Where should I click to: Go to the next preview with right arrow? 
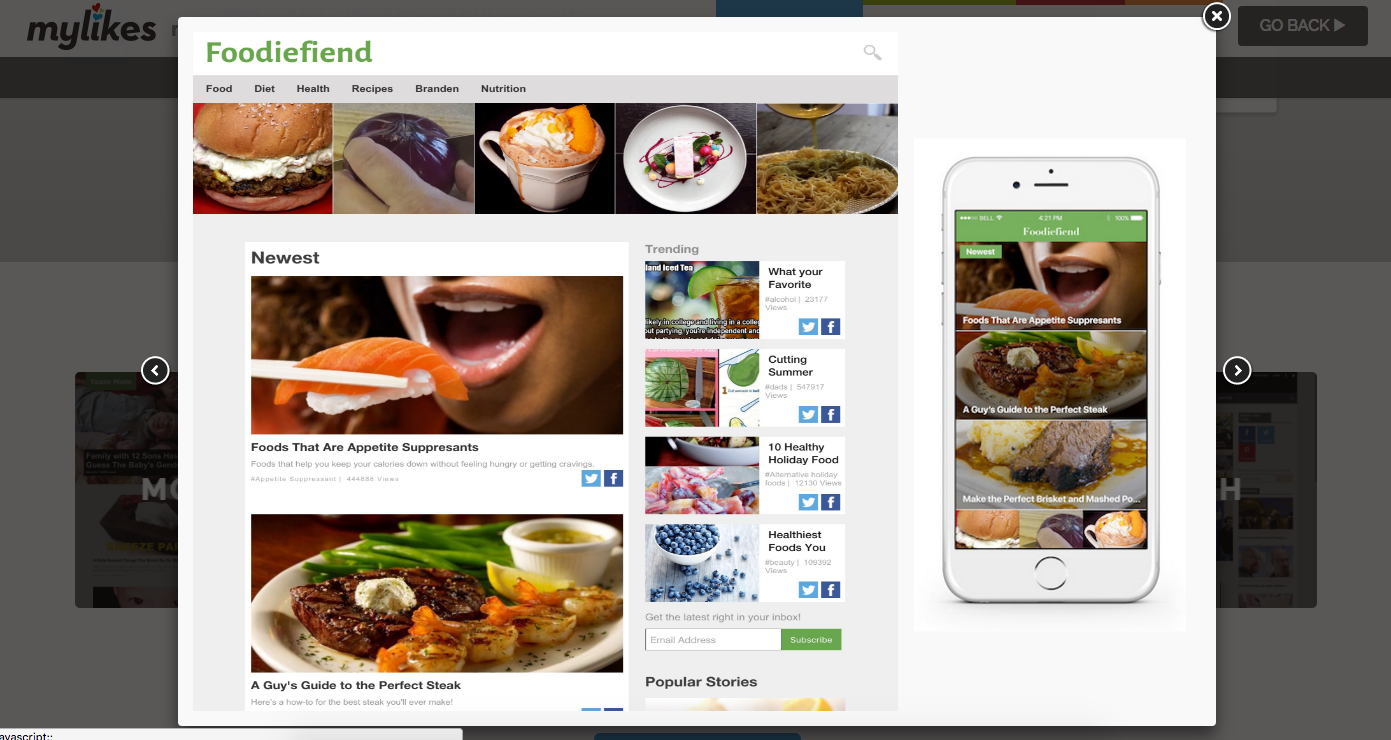click(1237, 370)
